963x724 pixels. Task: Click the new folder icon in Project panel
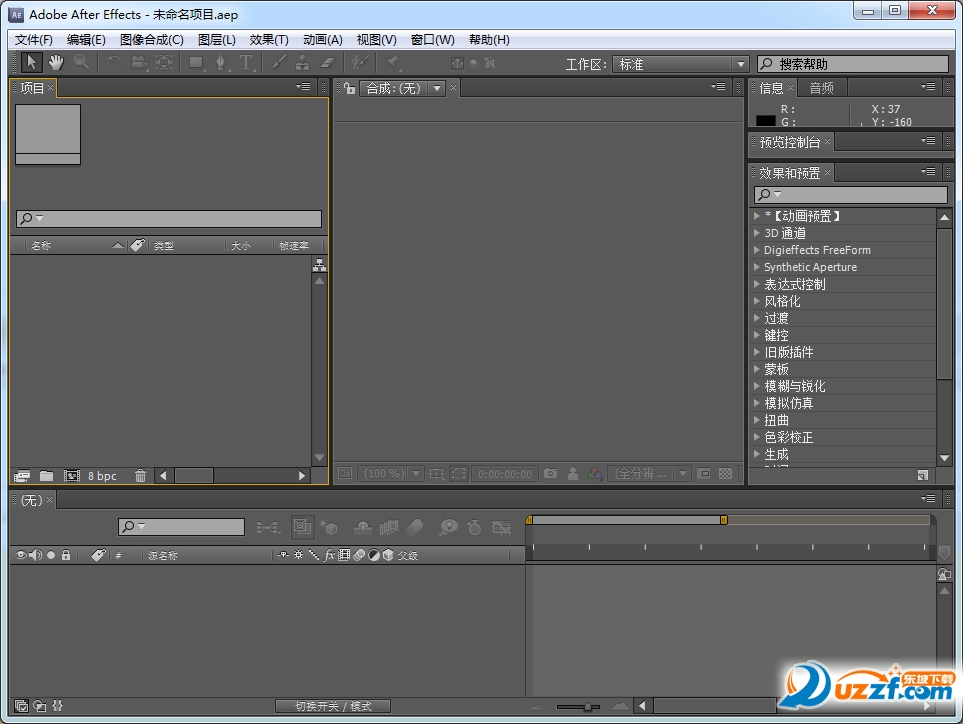pyautogui.click(x=46, y=476)
